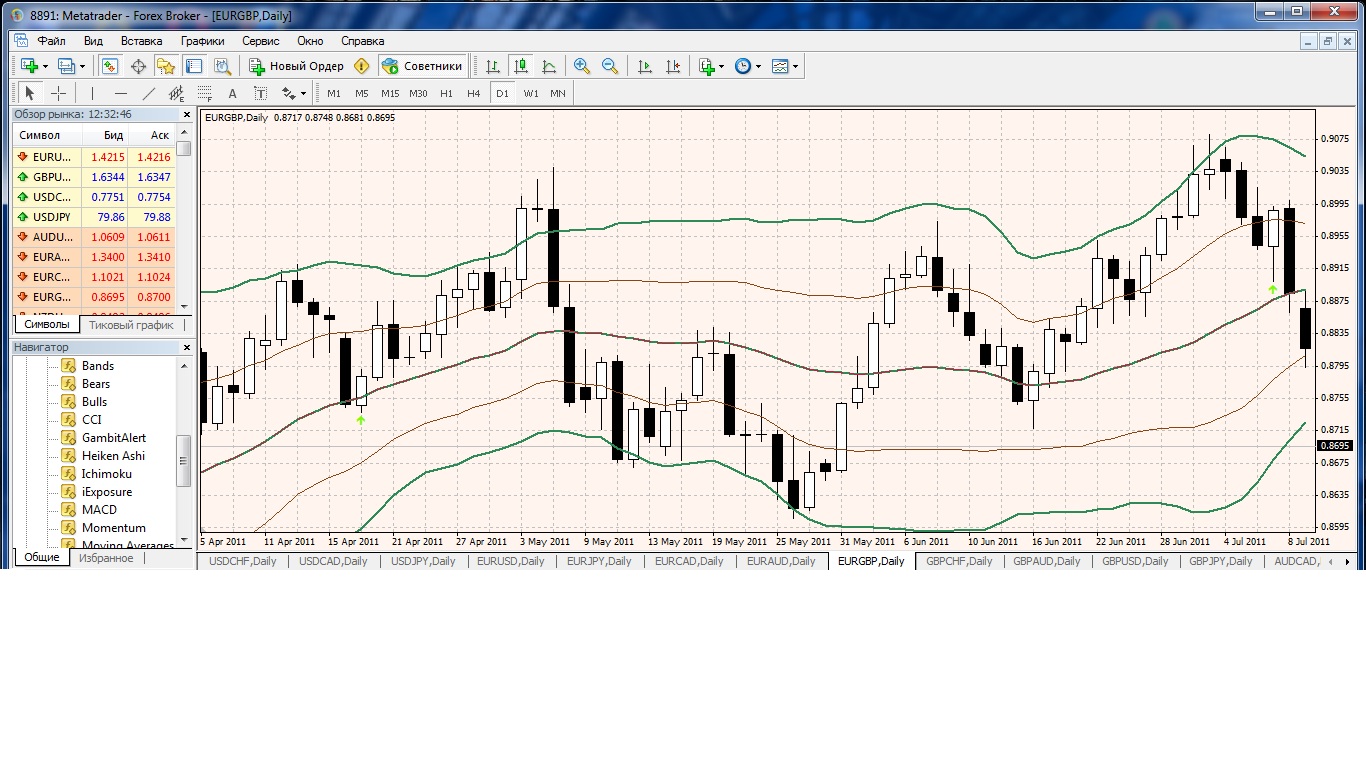Select the crosshair tool
Screen dimensions: 1366x768
[59, 93]
